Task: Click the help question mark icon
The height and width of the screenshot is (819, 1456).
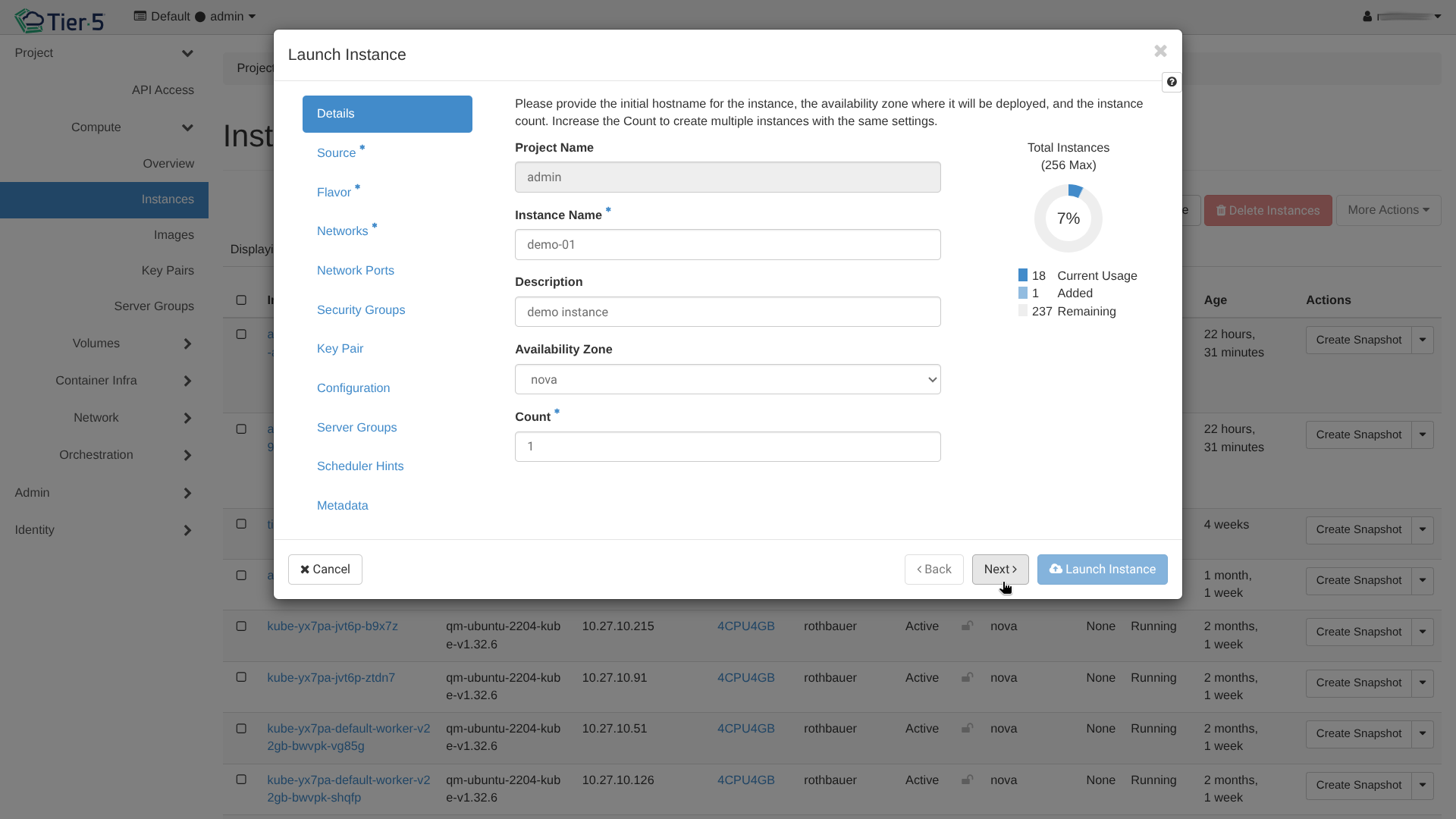Action: [1172, 82]
